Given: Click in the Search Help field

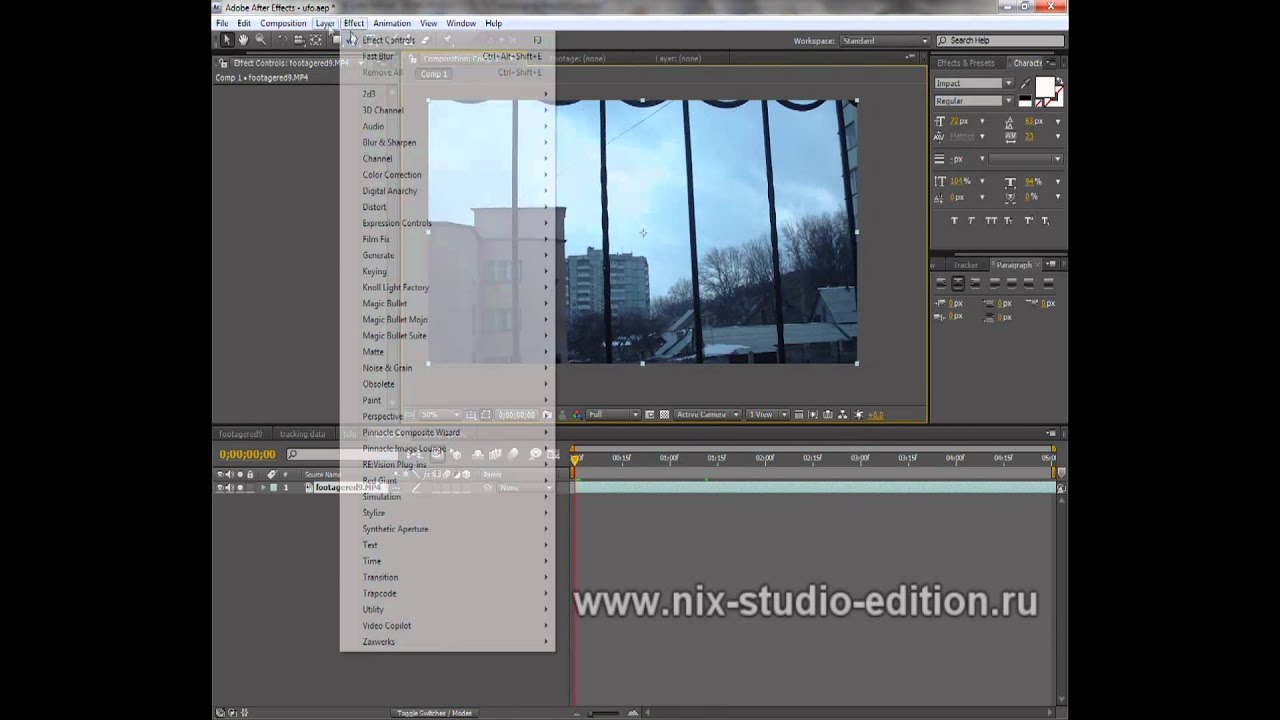Looking at the screenshot, I should coord(1000,41).
